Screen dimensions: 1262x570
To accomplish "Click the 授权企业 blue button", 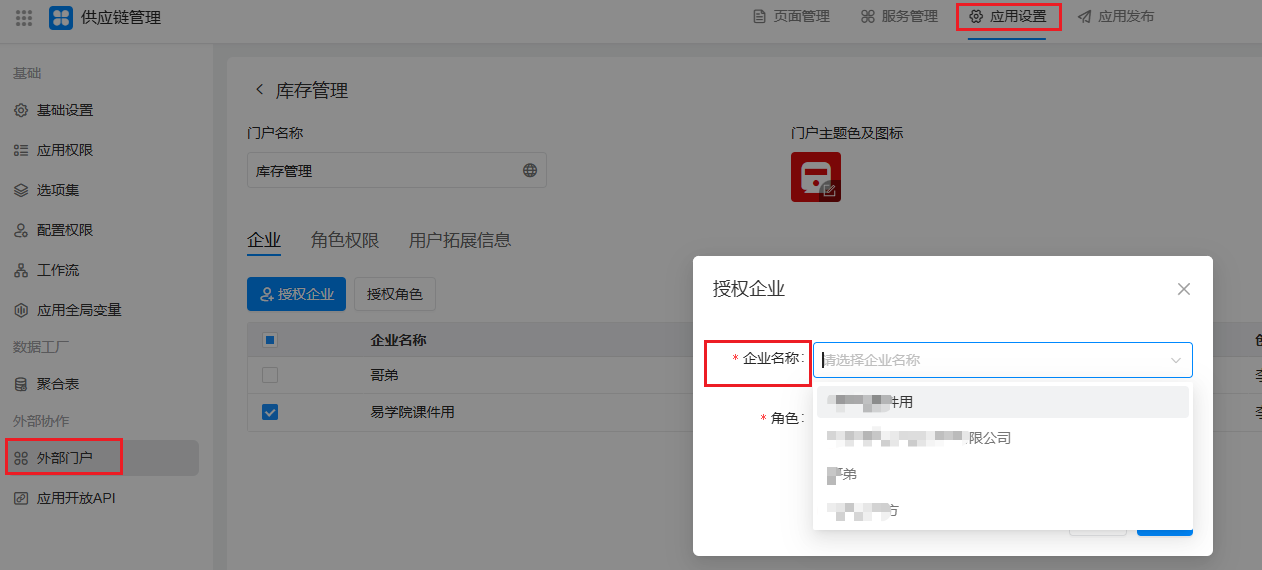I will pyautogui.click(x=296, y=294).
